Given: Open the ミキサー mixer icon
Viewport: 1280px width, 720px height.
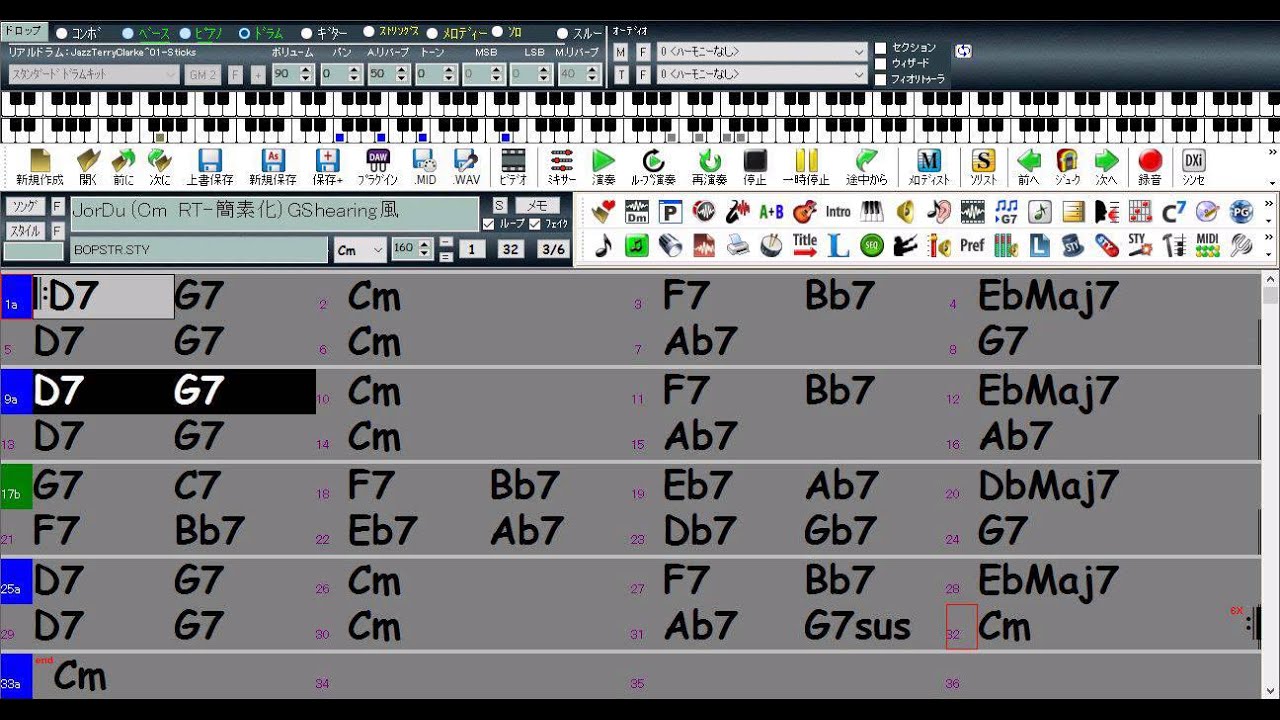Looking at the screenshot, I should tap(562, 167).
